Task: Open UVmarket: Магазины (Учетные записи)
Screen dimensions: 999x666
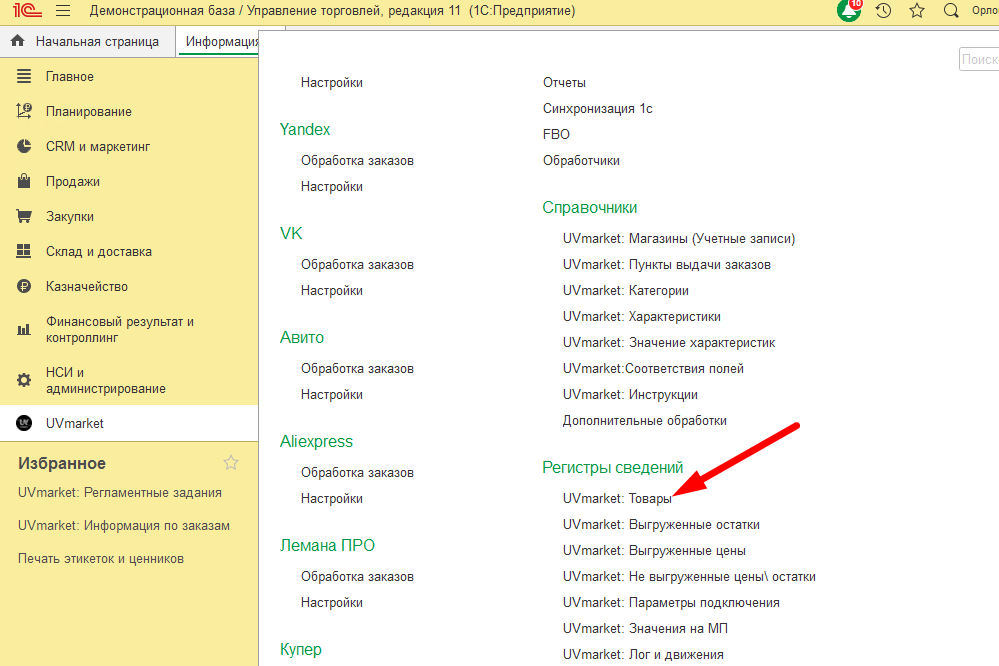Action: [679, 238]
